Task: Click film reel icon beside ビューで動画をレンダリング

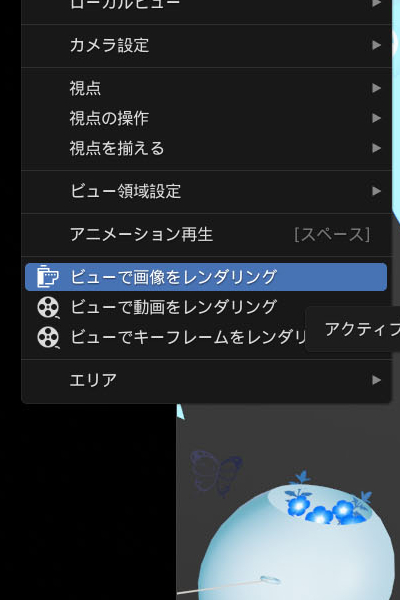Action: (48, 307)
